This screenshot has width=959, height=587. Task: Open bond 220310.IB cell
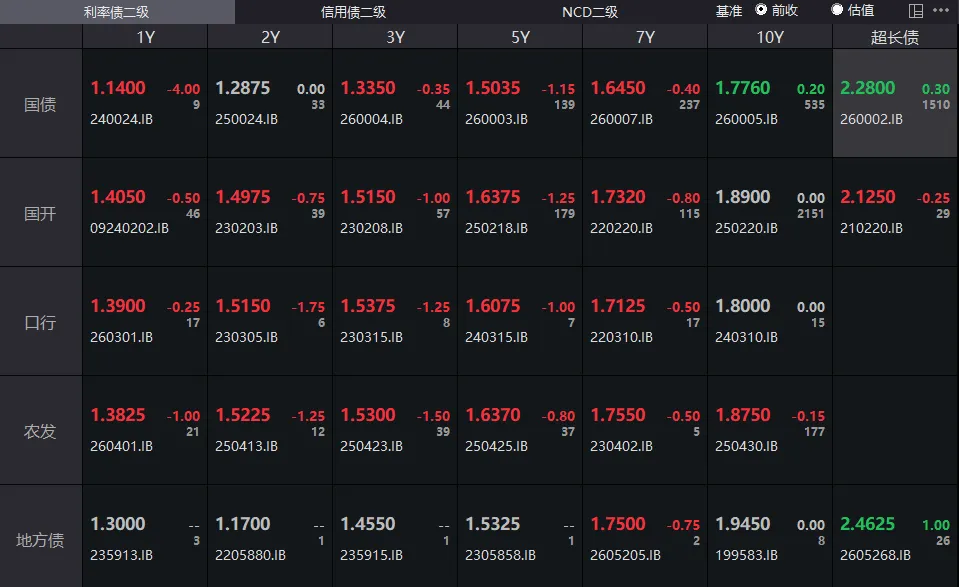click(x=645, y=321)
